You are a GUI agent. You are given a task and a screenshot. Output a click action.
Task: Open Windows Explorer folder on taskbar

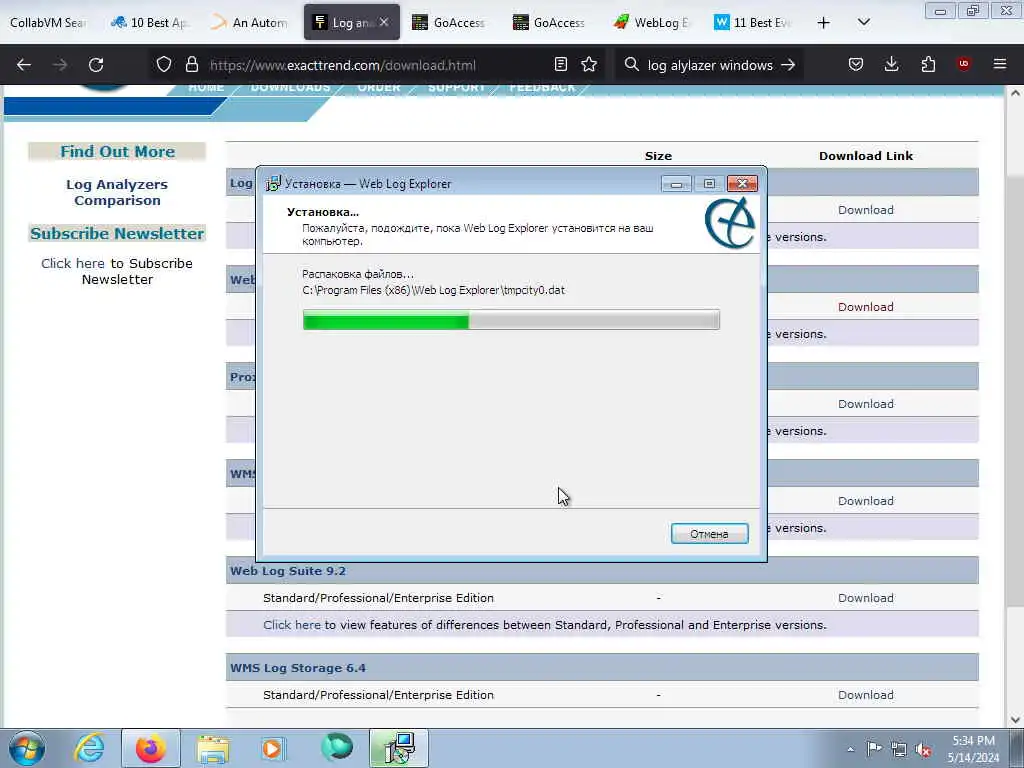[x=213, y=750]
